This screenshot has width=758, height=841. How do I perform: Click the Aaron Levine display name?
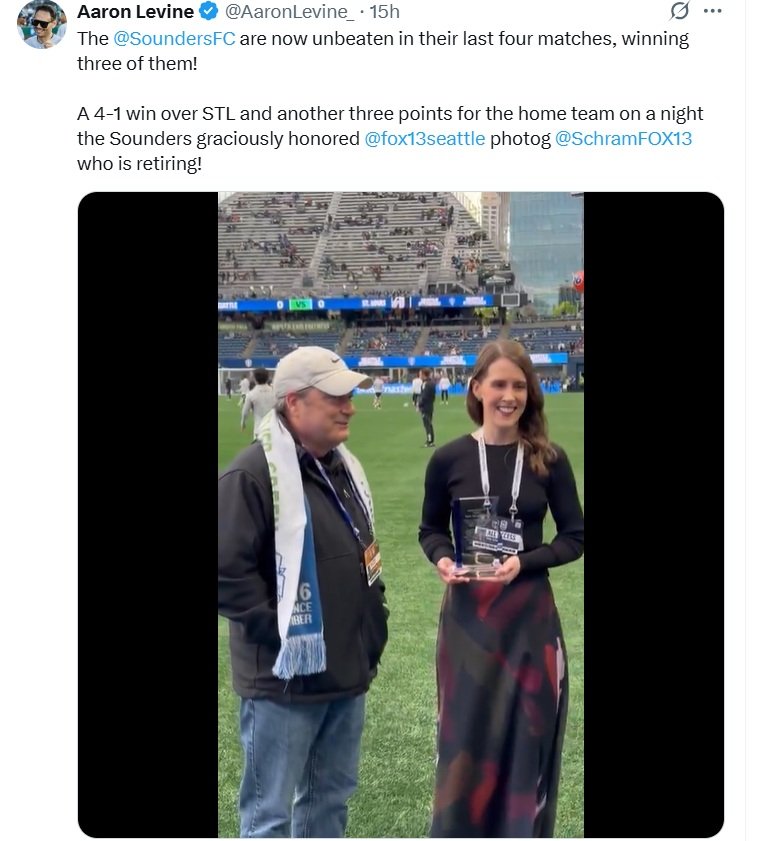[x=135, y=12]
